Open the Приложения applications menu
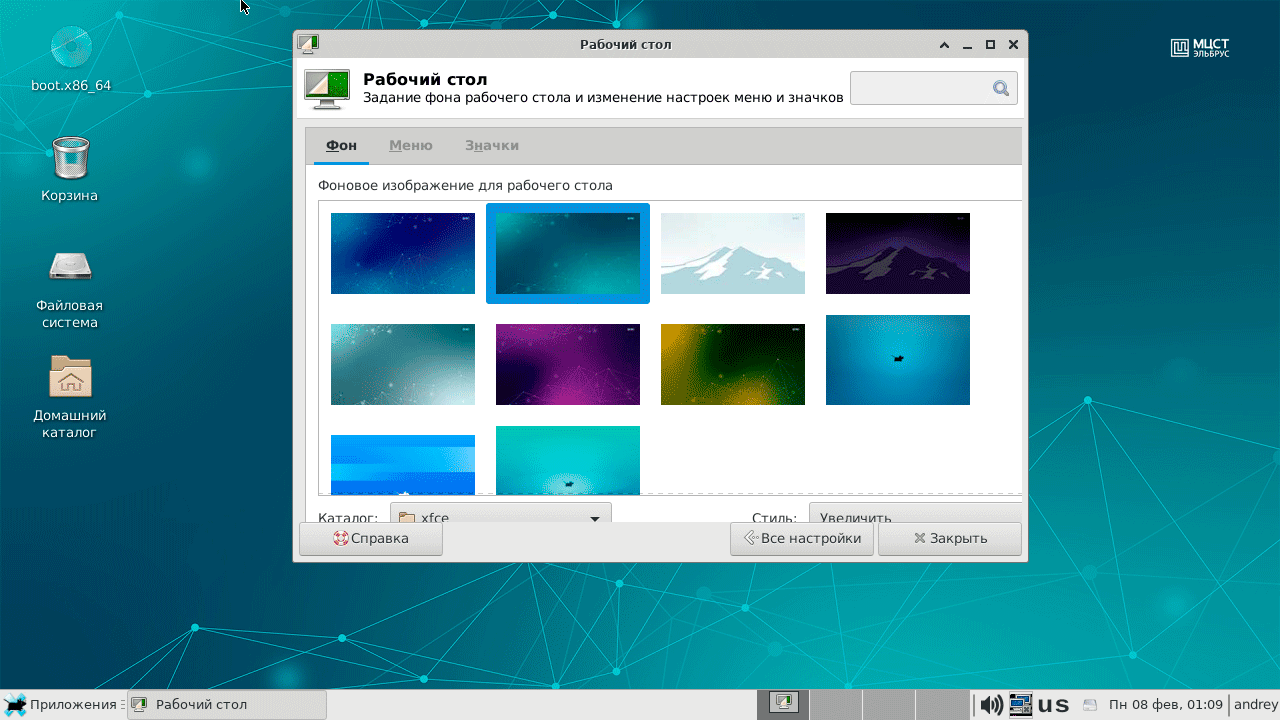This screenshot has height=720, width=1280. pyautogui.click(x=62, y=705)
